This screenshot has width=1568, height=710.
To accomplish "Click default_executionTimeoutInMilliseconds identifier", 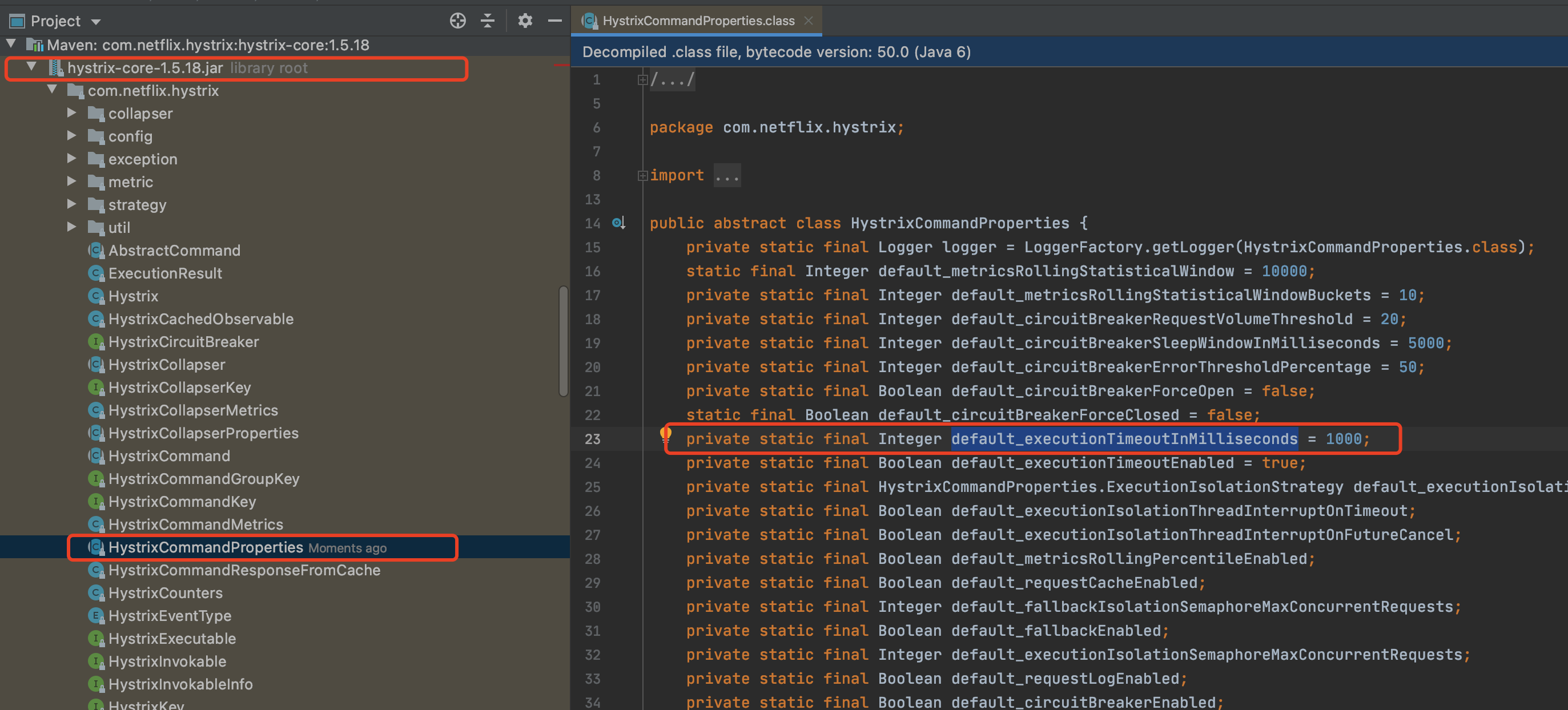I will pos(1124,439).
